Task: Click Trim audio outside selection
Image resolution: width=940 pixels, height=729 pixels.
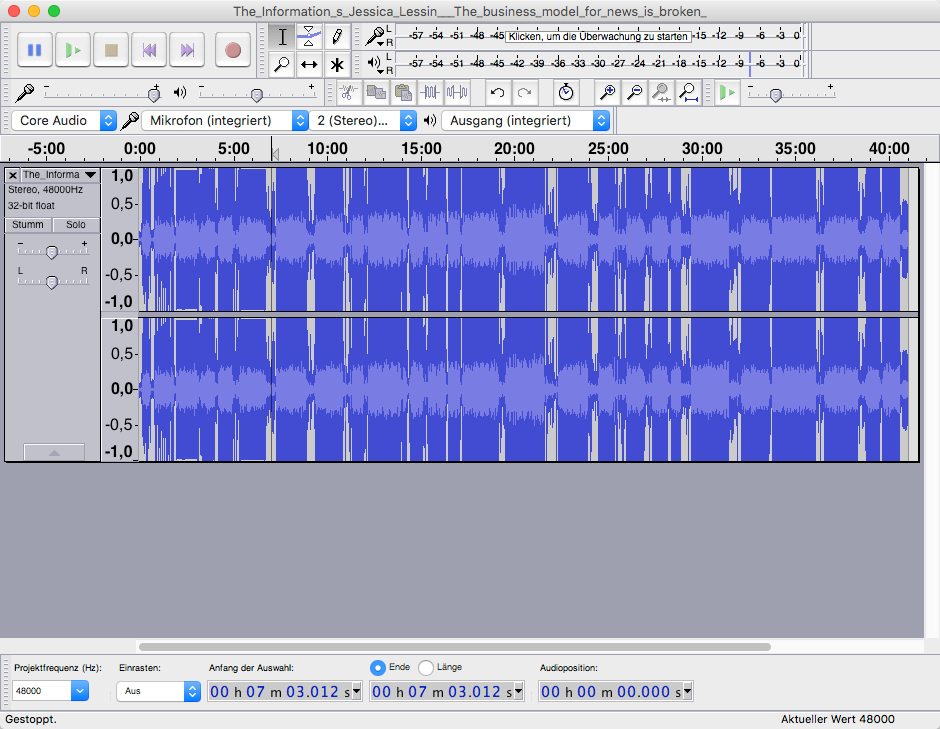Action: [x=430, y=92]
